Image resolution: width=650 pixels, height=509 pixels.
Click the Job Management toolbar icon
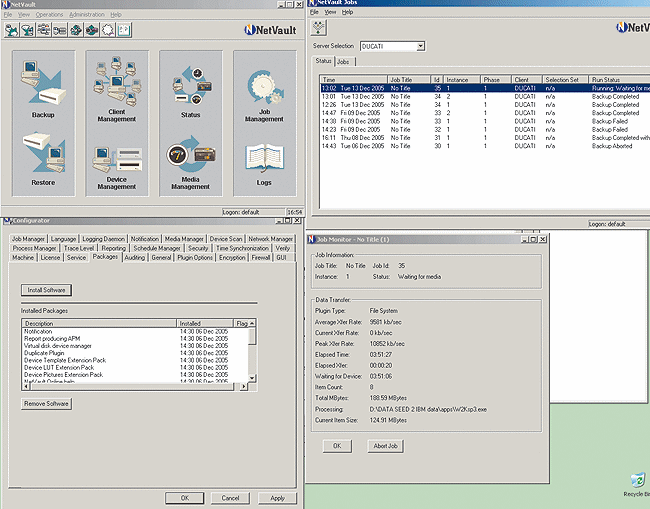pyautogui.click(x=108, y=30)
